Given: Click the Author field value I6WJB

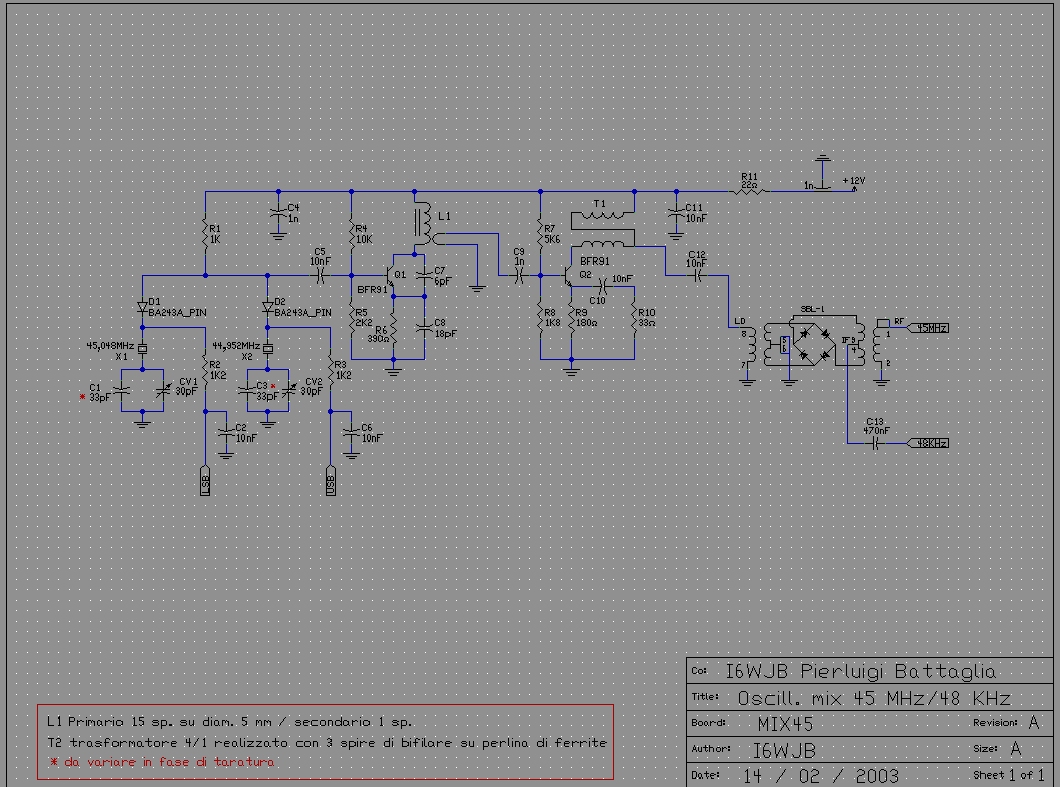Looking at the screenshot, I should tap(784, 750).
